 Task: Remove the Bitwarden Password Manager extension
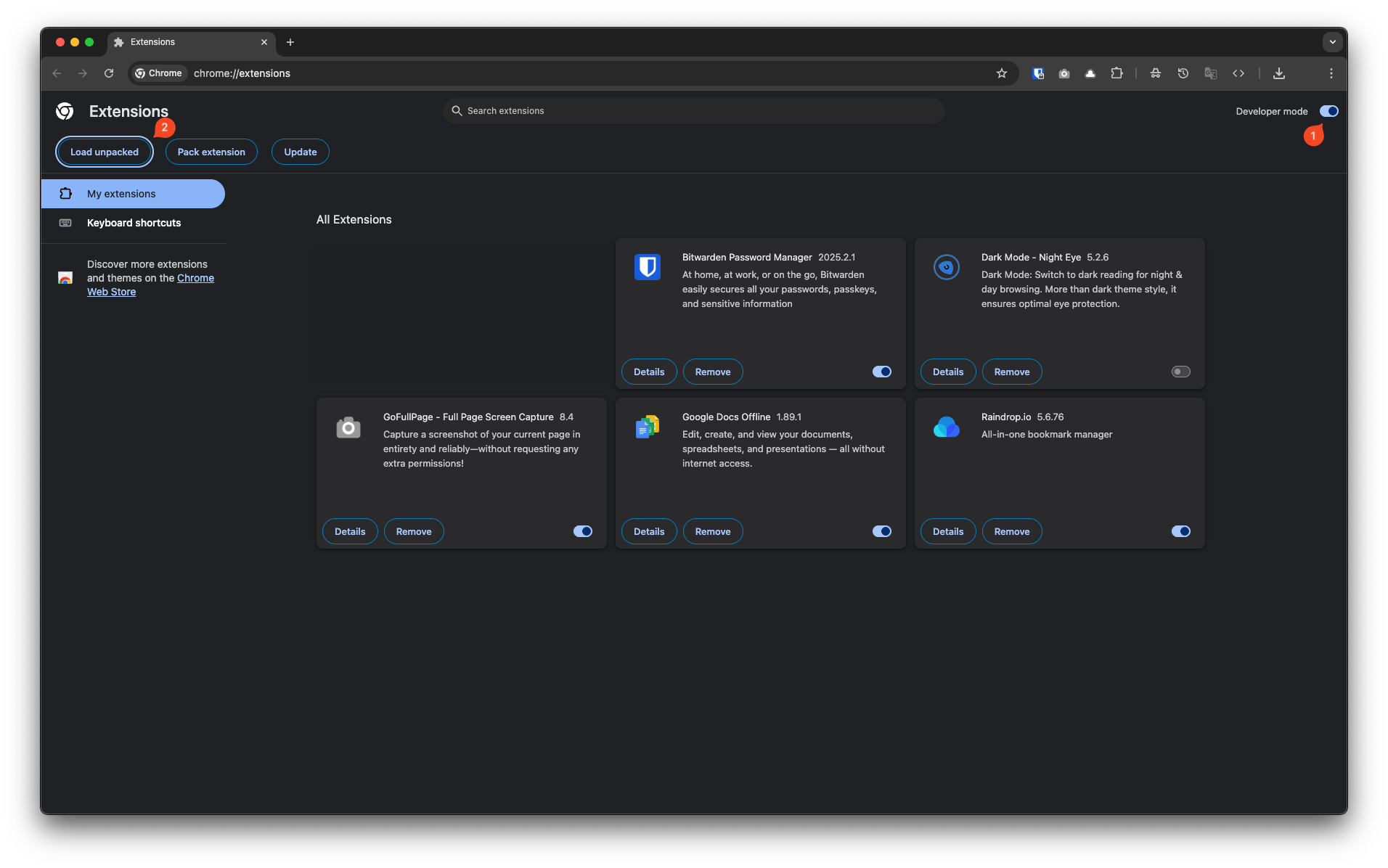coord(713,372)
